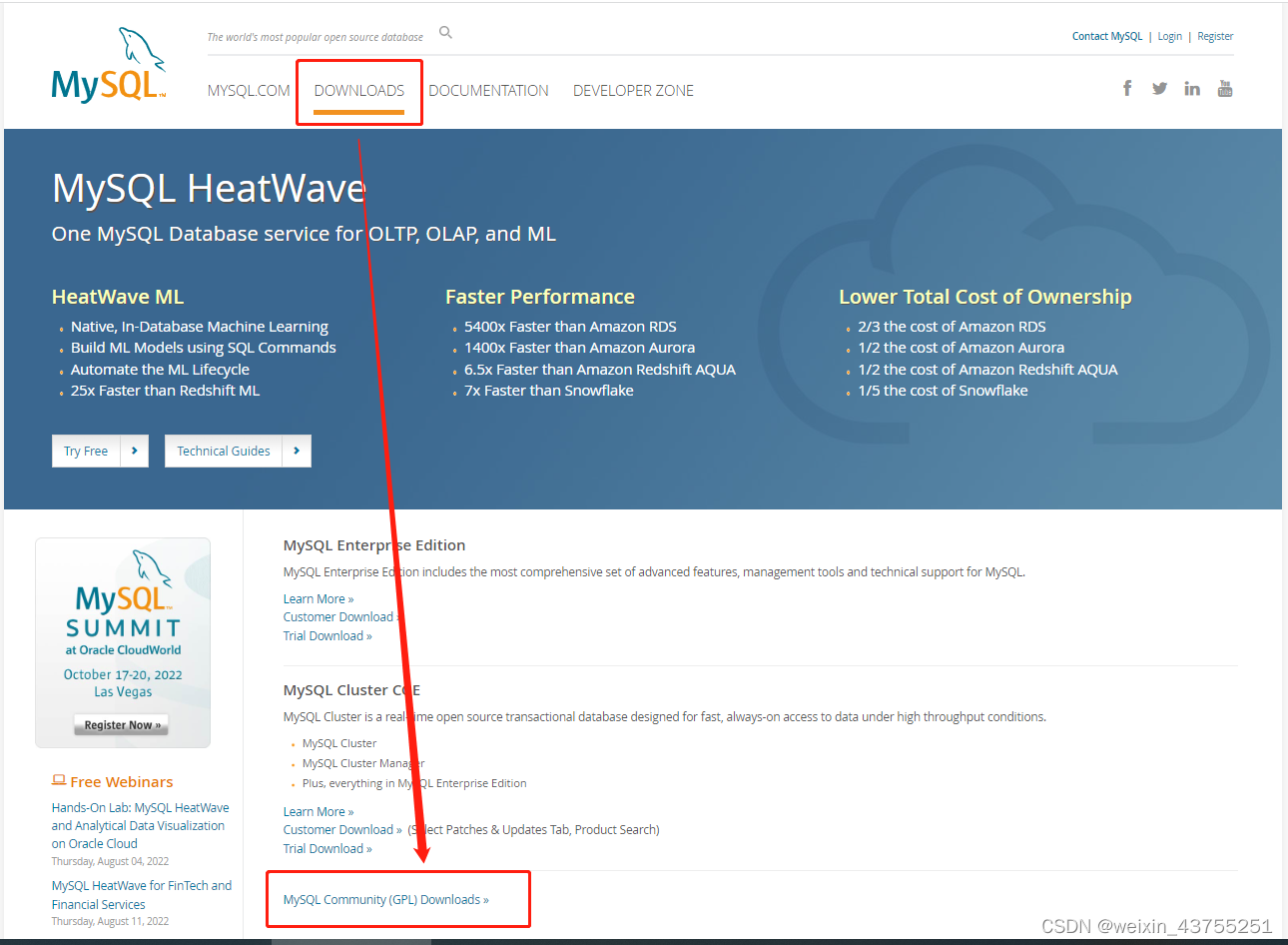
Task: Open Contact MySQL link
Action: 1107,36
